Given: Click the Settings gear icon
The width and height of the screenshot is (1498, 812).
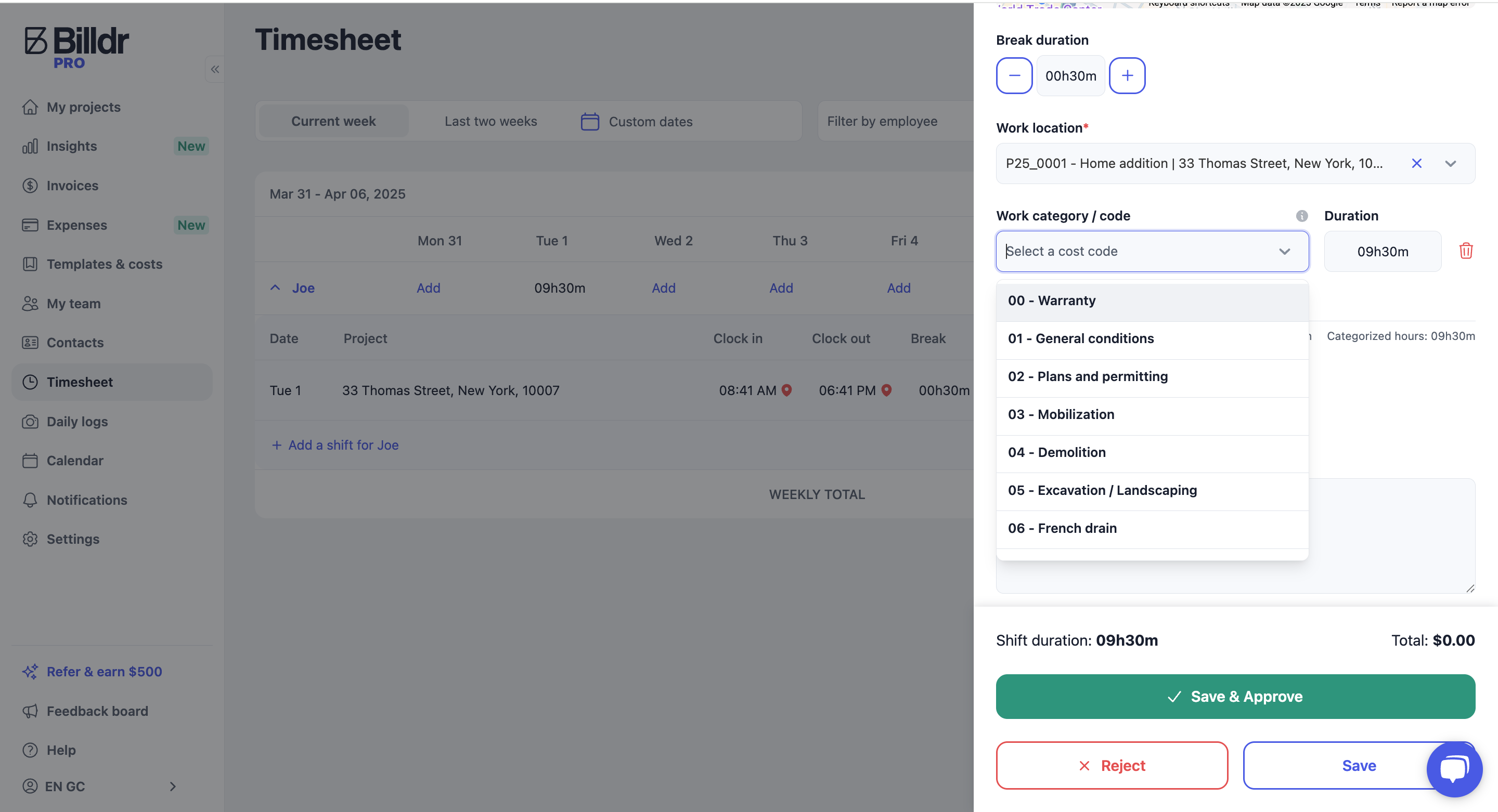Looking at the screenshot, I should coord(30,539).
